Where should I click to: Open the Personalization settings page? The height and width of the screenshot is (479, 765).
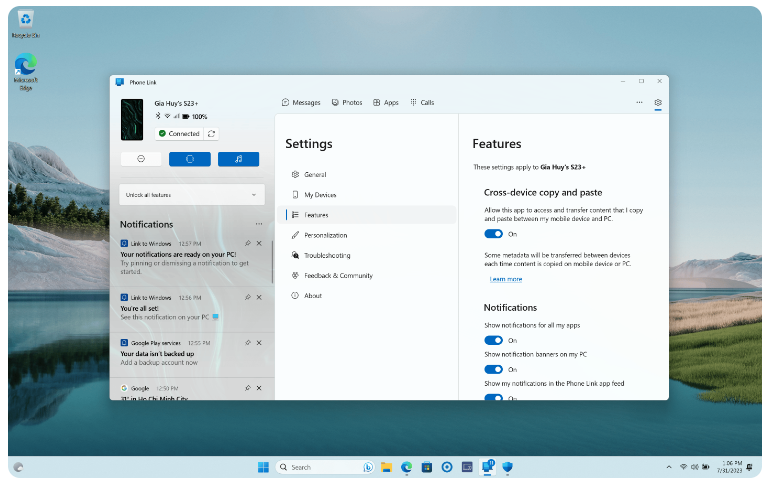(x=325, y=235)
